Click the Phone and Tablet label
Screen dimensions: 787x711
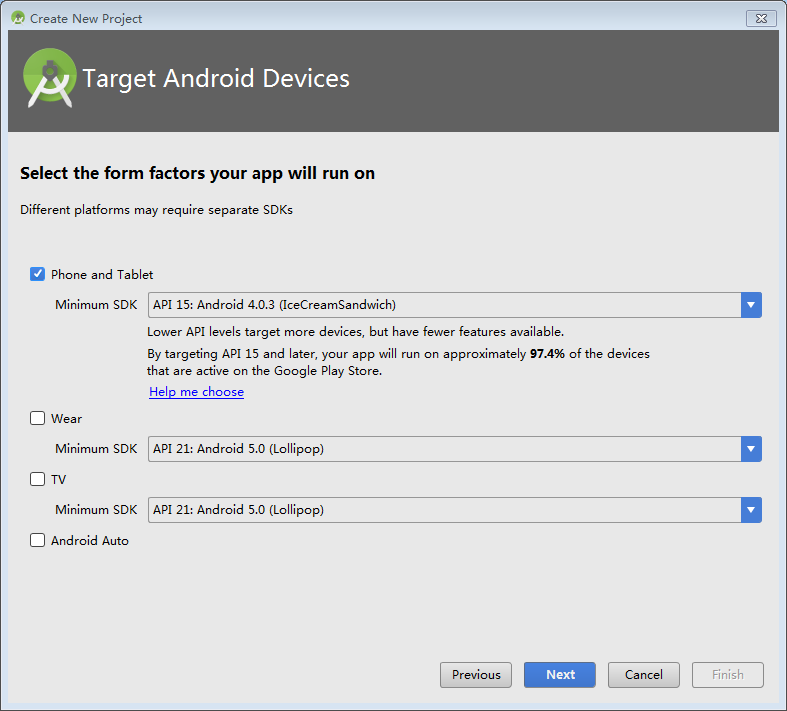pos(102,275)
